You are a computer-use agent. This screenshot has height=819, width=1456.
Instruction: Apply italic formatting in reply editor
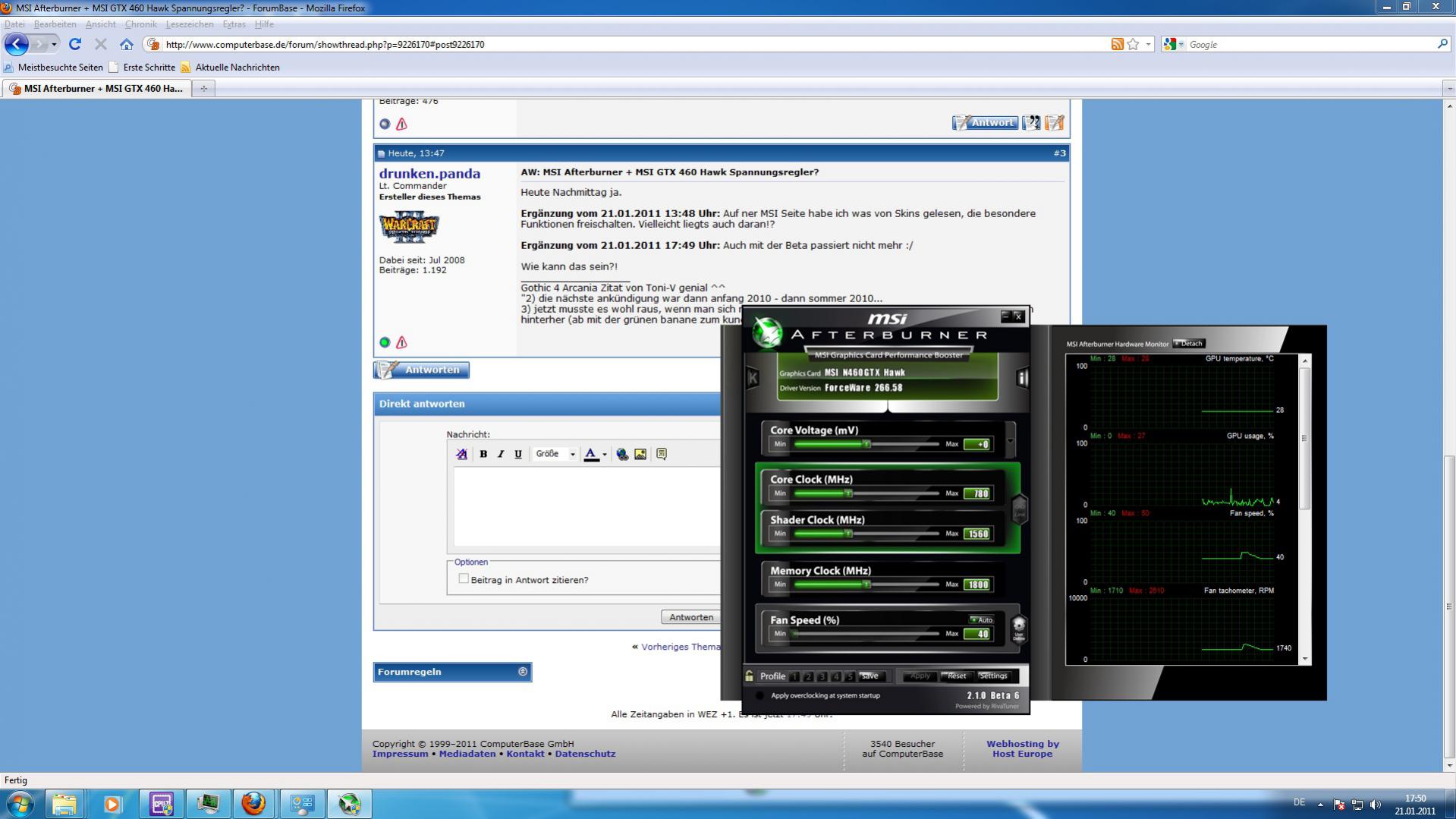point(501,454)
